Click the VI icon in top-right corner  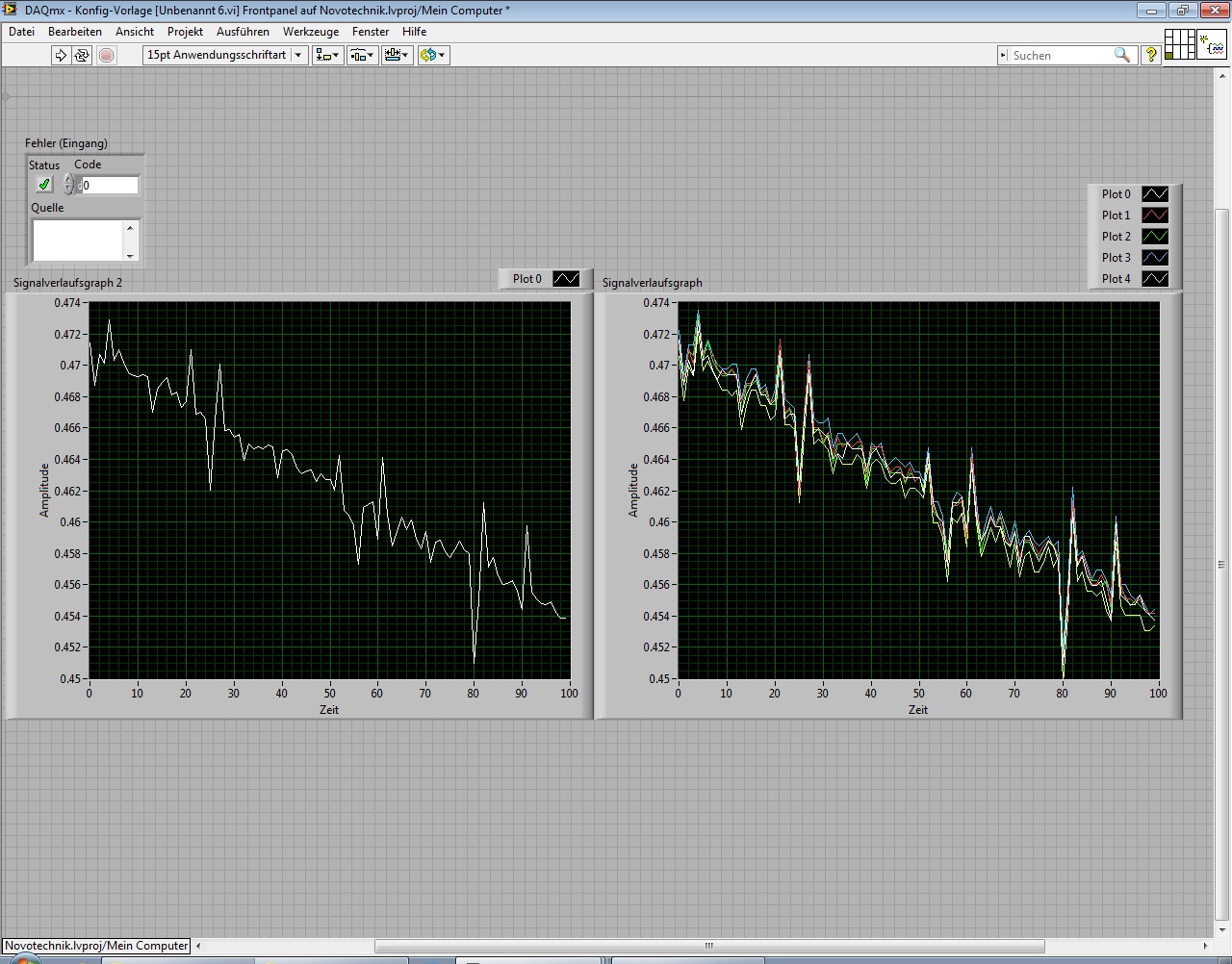click(x=1212, y=44)
